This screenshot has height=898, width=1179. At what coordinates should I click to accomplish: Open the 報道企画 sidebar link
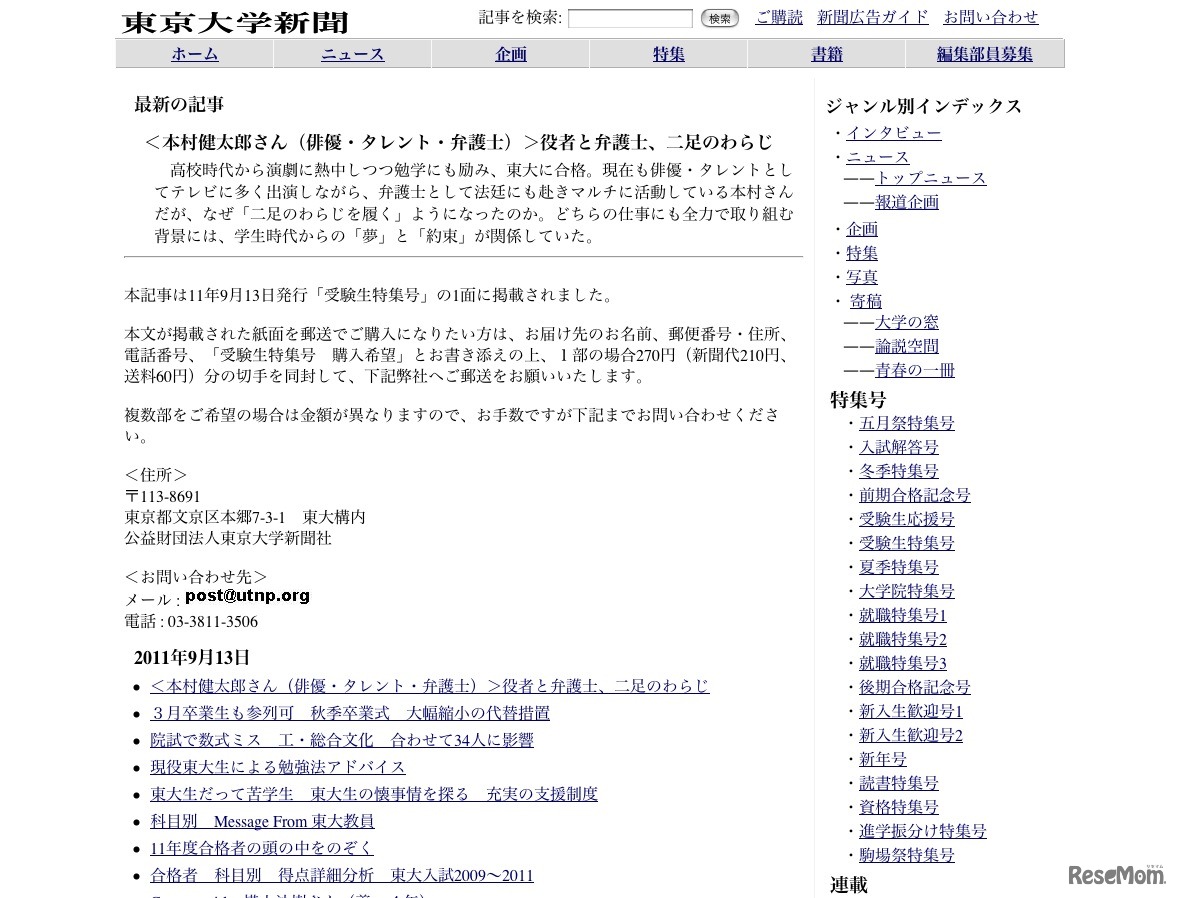click(x=907, y=202)
